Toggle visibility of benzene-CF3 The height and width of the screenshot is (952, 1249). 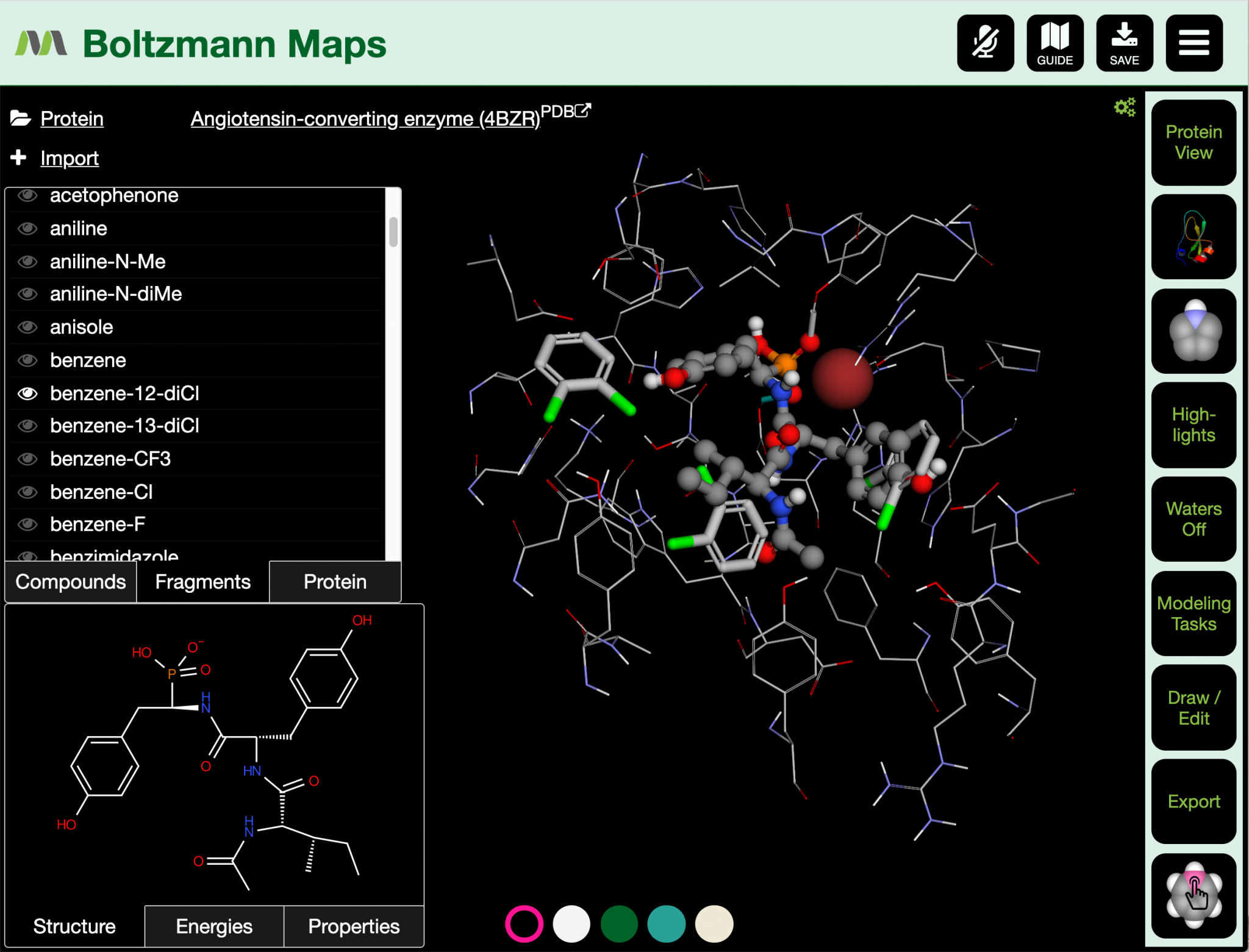coord(27,459)
